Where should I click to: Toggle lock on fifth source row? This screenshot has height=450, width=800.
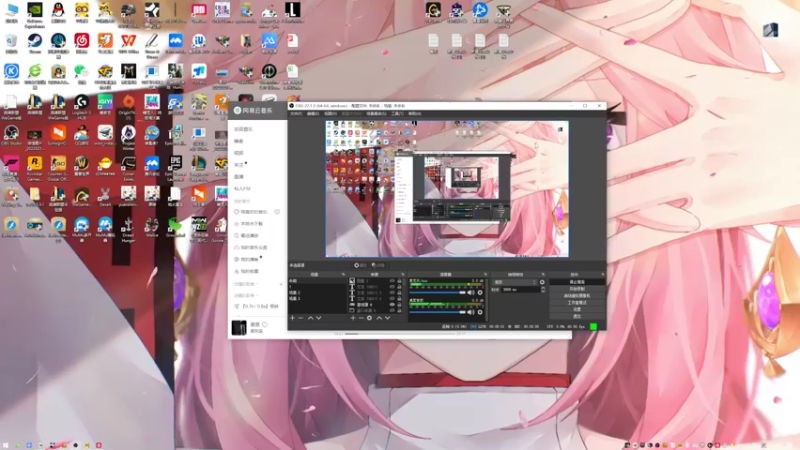pos(399,304)
